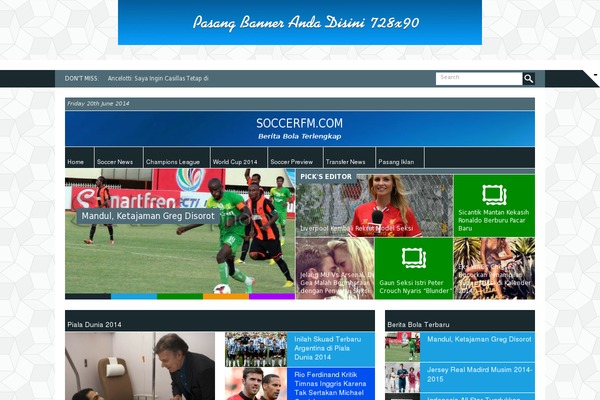Open Argentina squad team thumbnail
Image resolution: width=600 pixels, height=400 pixels.
[256, 349]
